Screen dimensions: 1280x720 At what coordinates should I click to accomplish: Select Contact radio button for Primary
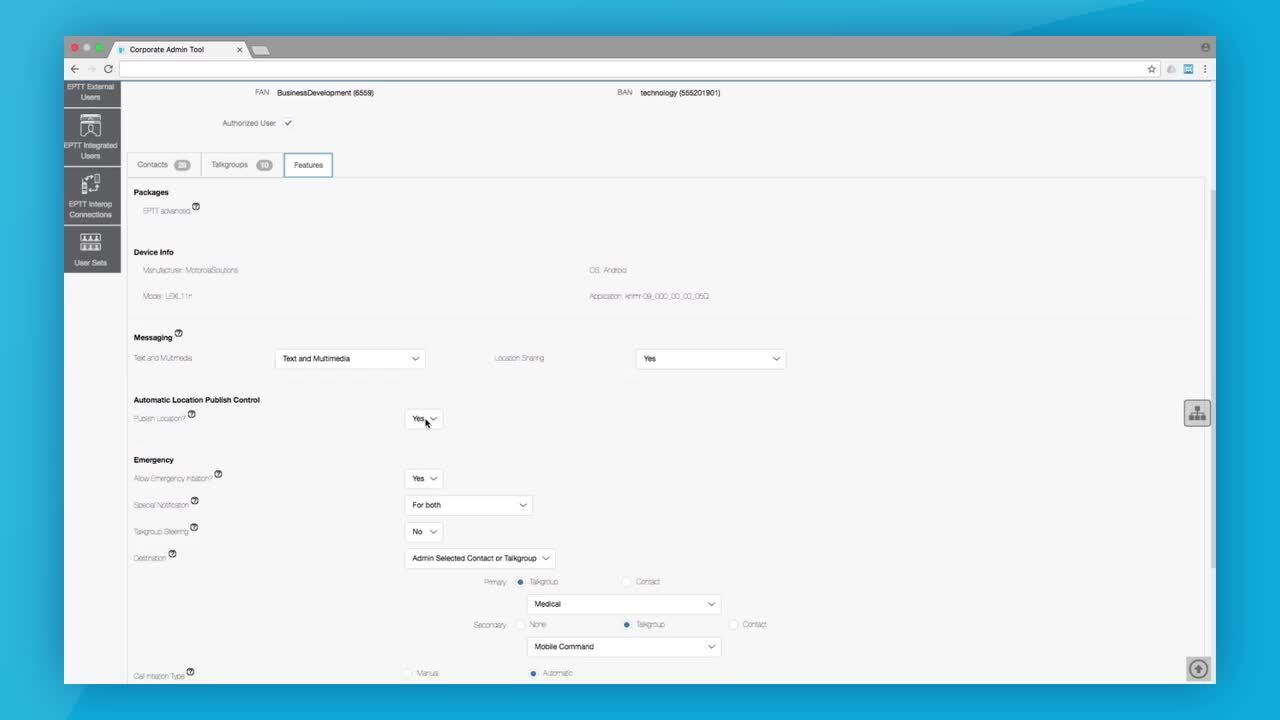click(x=627, y=582)
